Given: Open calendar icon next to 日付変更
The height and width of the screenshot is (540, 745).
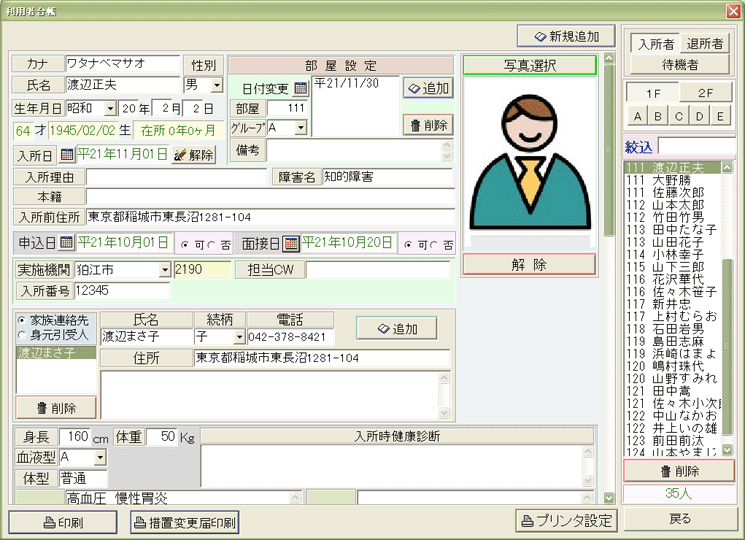Looking at the screenshot, I should 300,88.
